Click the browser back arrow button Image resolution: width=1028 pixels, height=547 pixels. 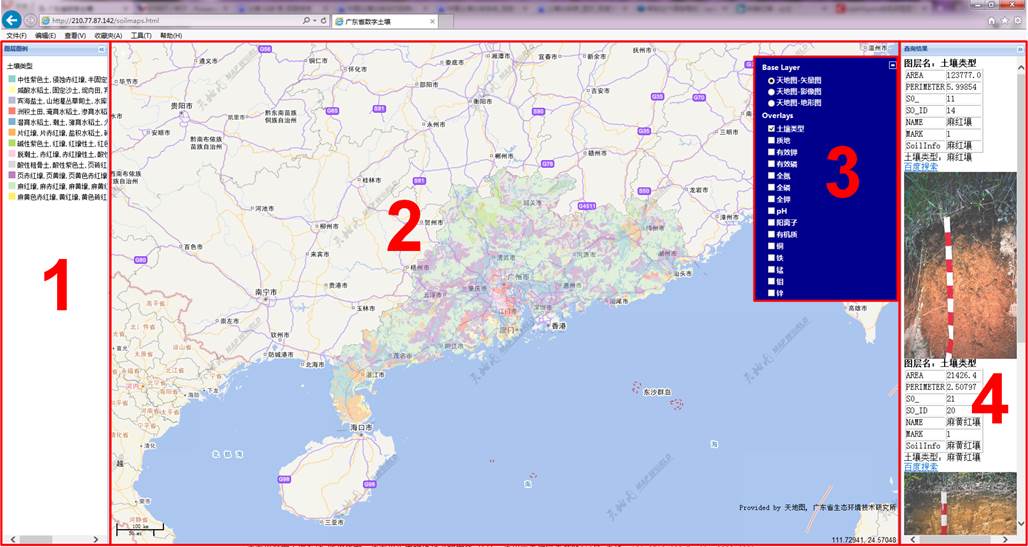[x=12, y=20]
